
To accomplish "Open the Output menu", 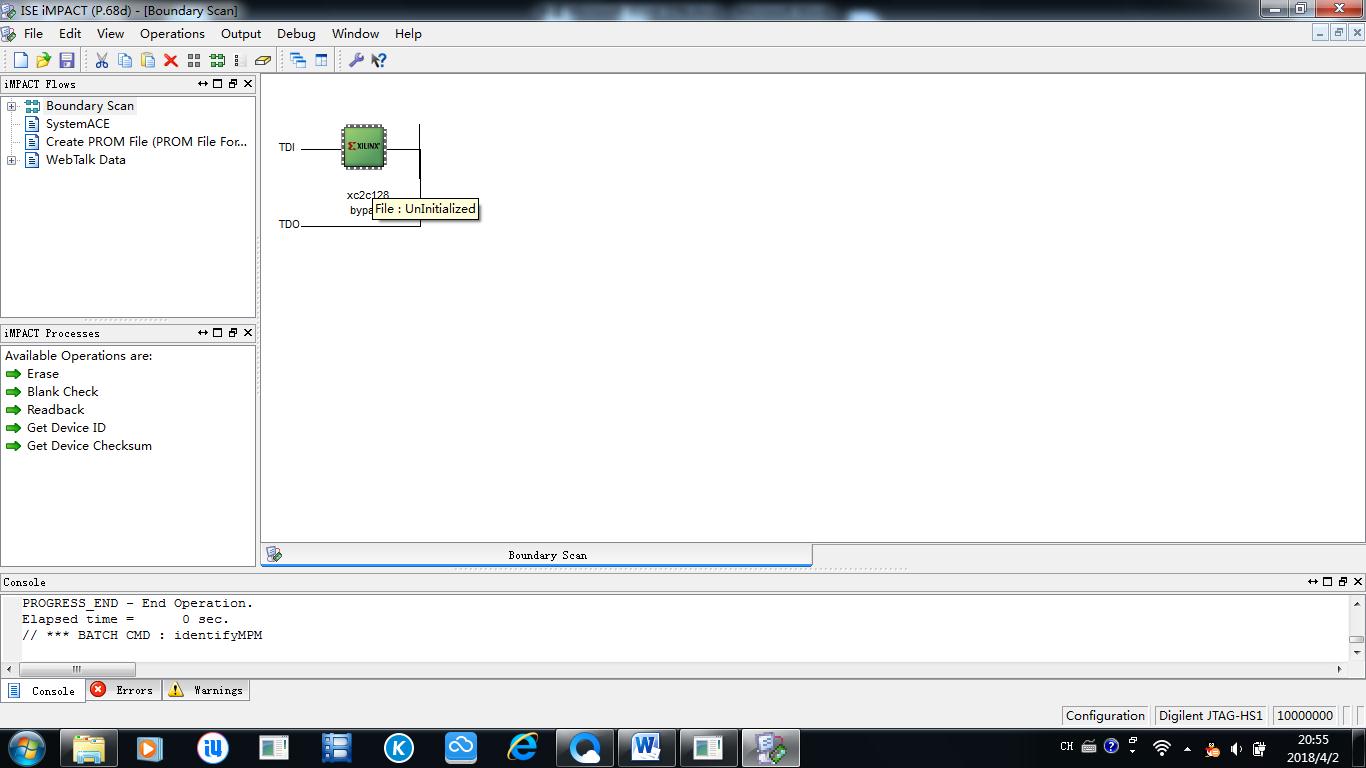I will (x=241, y=33).
